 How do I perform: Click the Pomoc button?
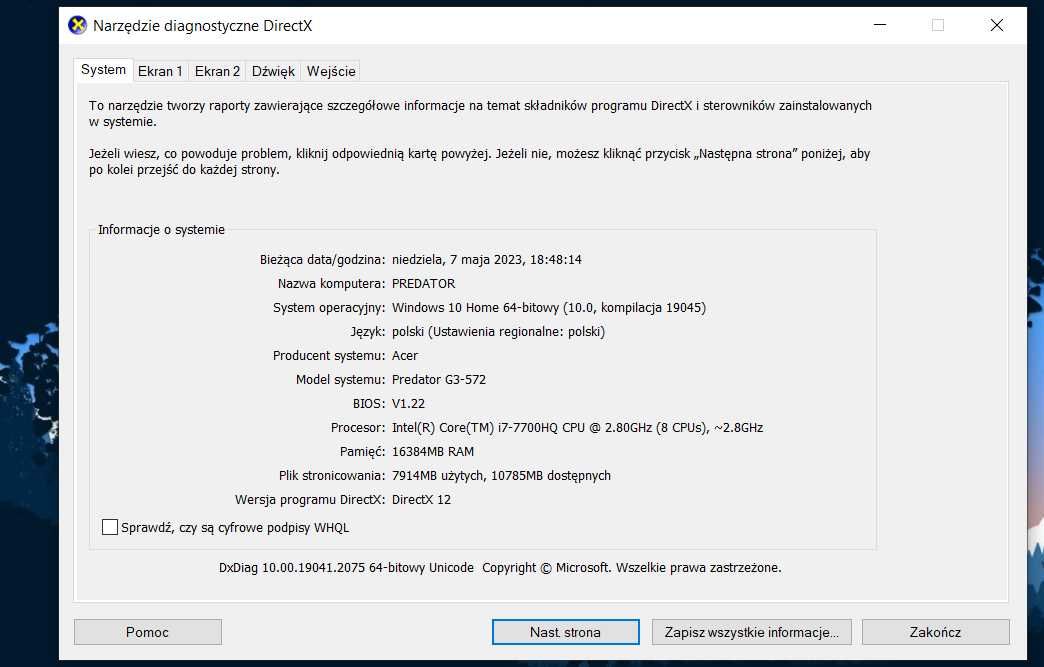point(148,632)
